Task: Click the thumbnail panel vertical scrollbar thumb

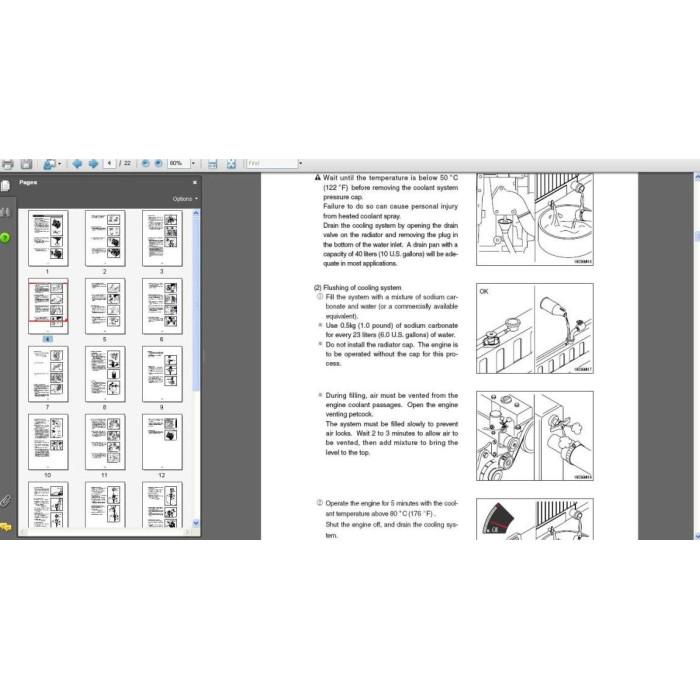Action: (x=196, y=304)
